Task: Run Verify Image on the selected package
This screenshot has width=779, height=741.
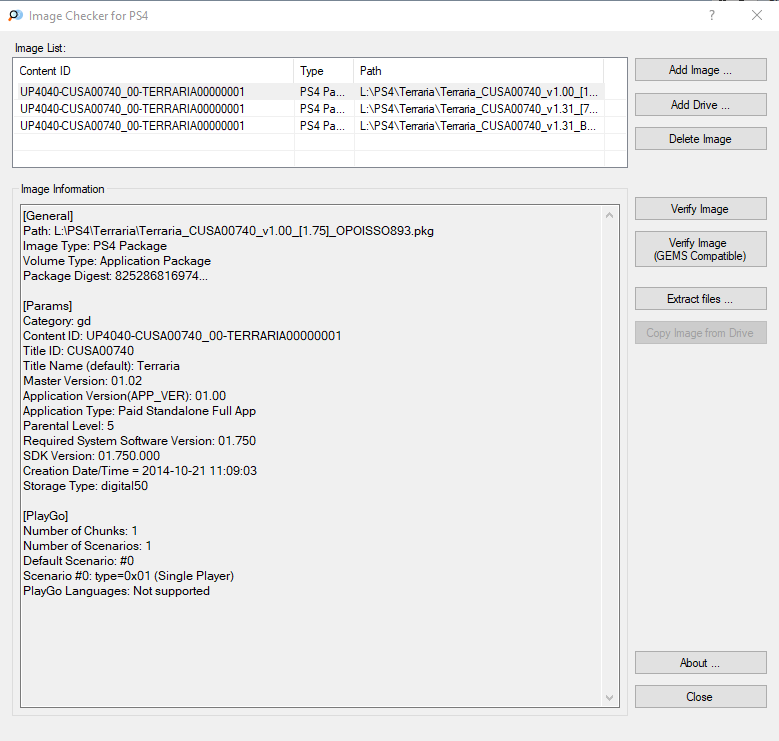Action: (700, 209)
